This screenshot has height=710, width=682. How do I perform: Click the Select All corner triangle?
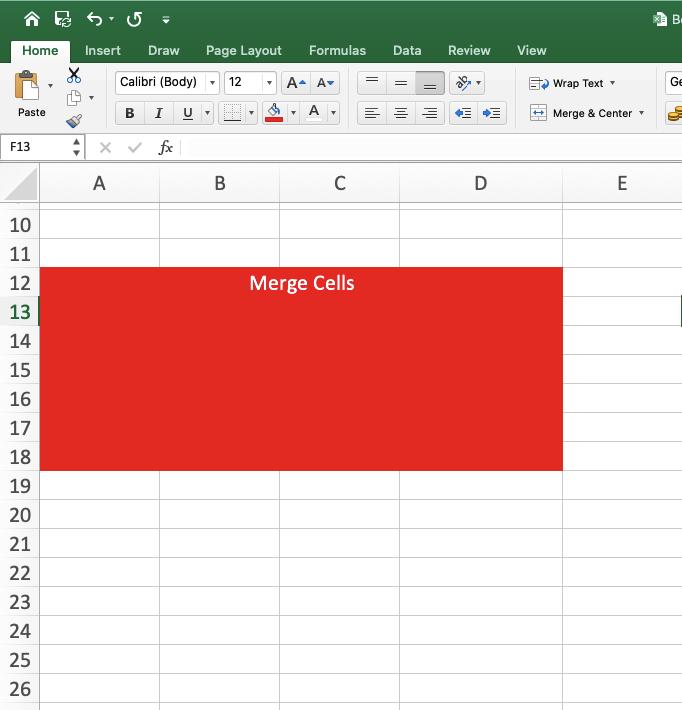click(20, 184)
